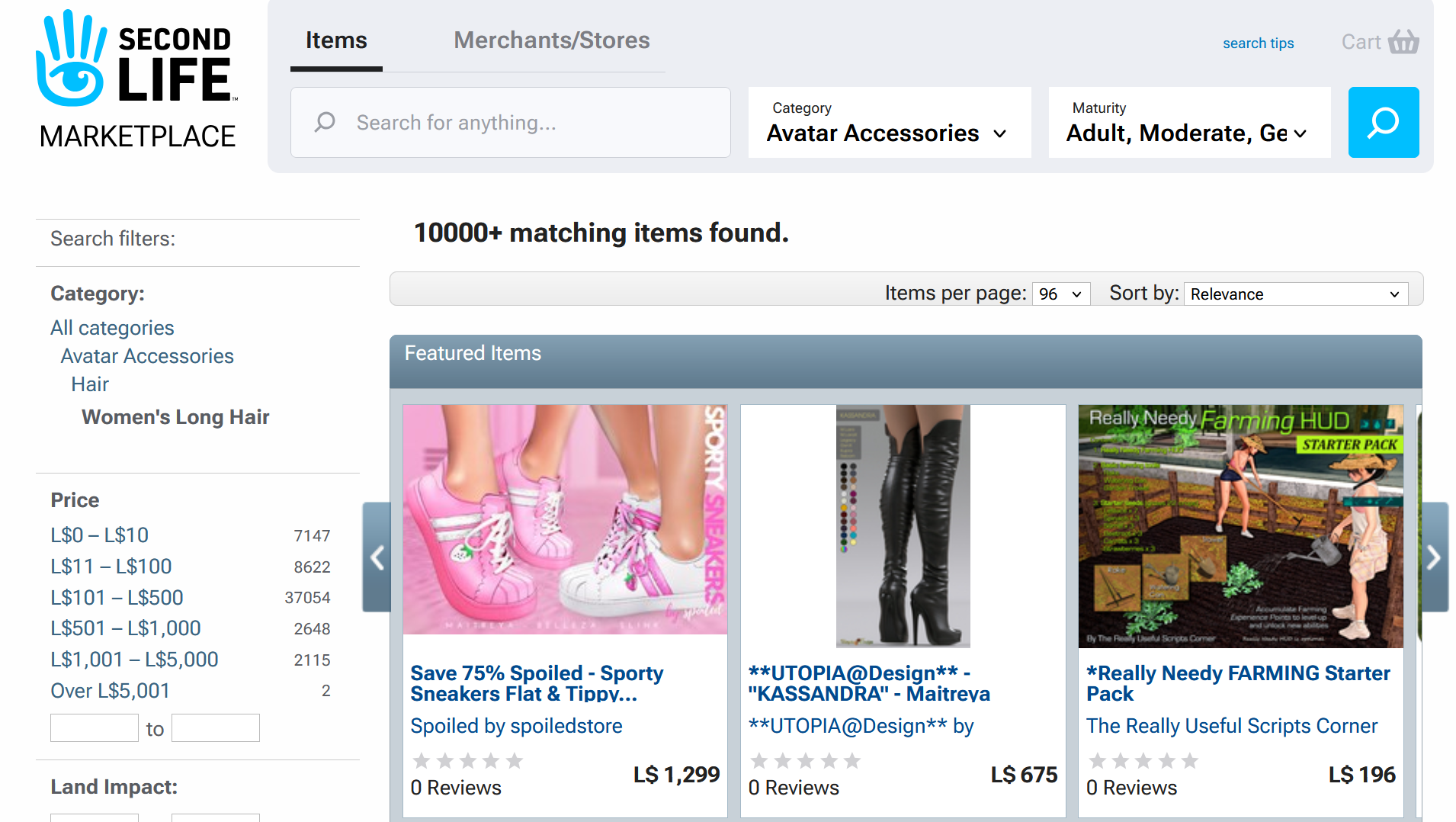Filter price L$1,001 – L$5,000
The image size is (1456, 822).
click(134, 660)
